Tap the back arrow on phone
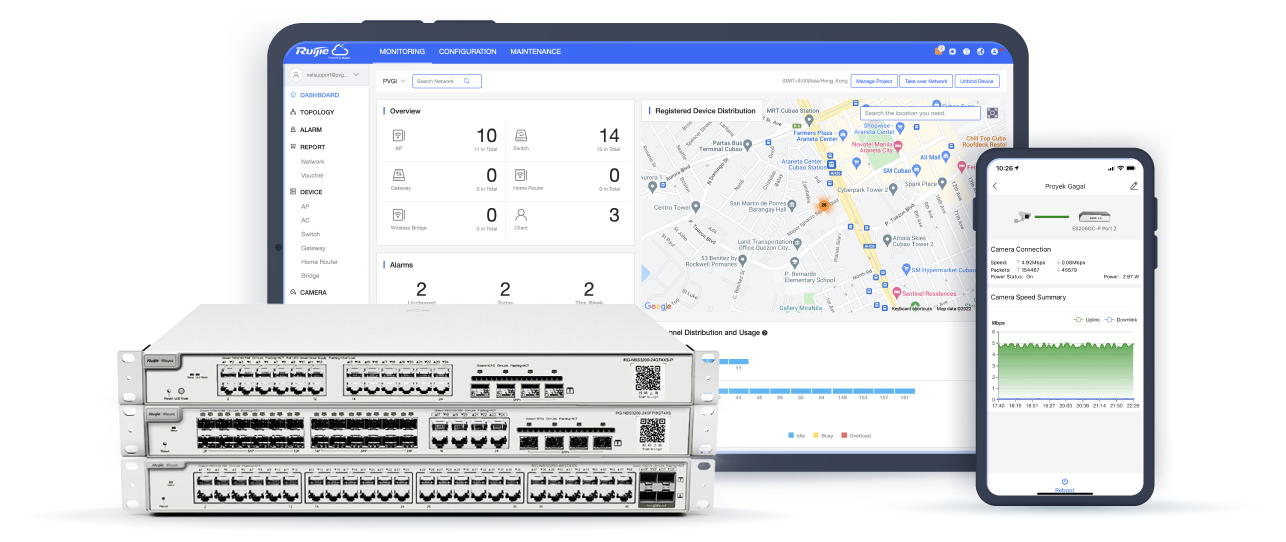Viewport: 1286px width, 542px height. (995, 186)
